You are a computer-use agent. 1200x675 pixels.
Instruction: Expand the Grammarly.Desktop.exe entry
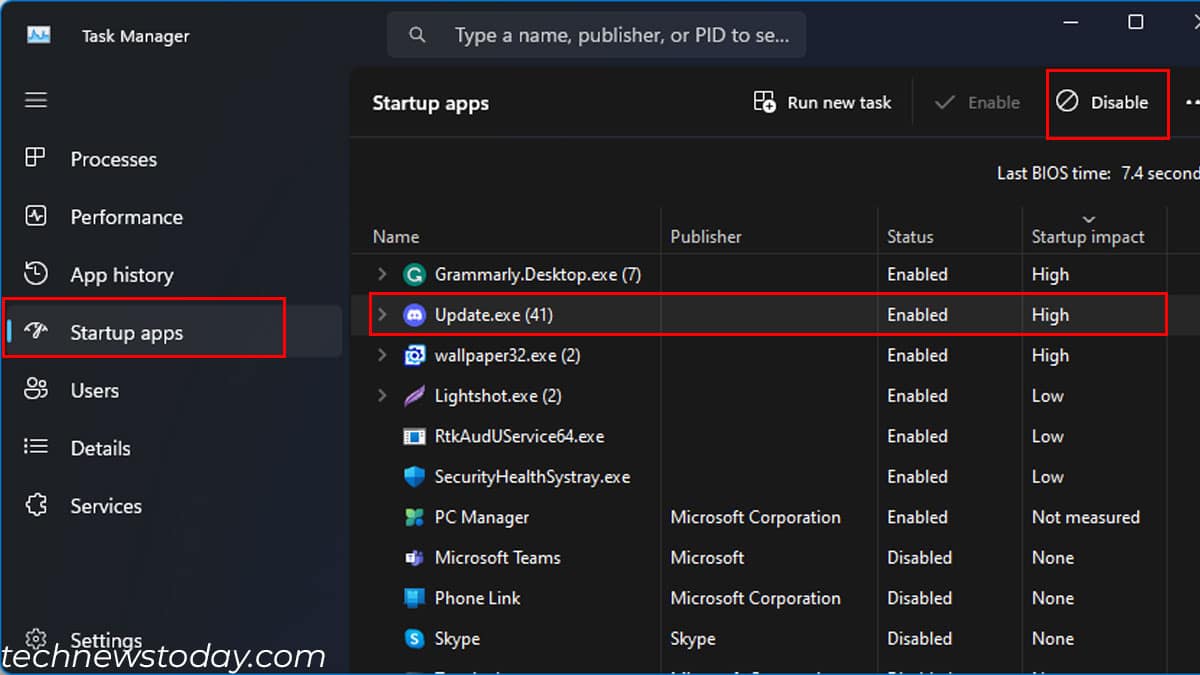click(x=381, y=273)
